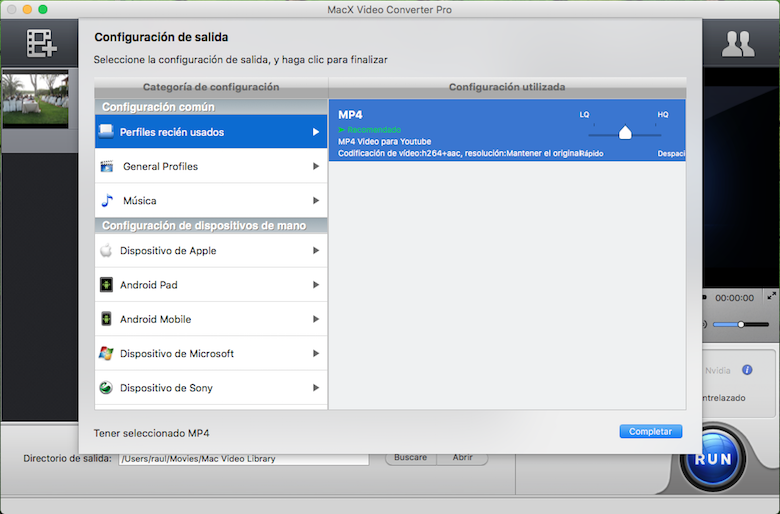Click the add video icon
The image size is (780, 514).
[42, 43]
